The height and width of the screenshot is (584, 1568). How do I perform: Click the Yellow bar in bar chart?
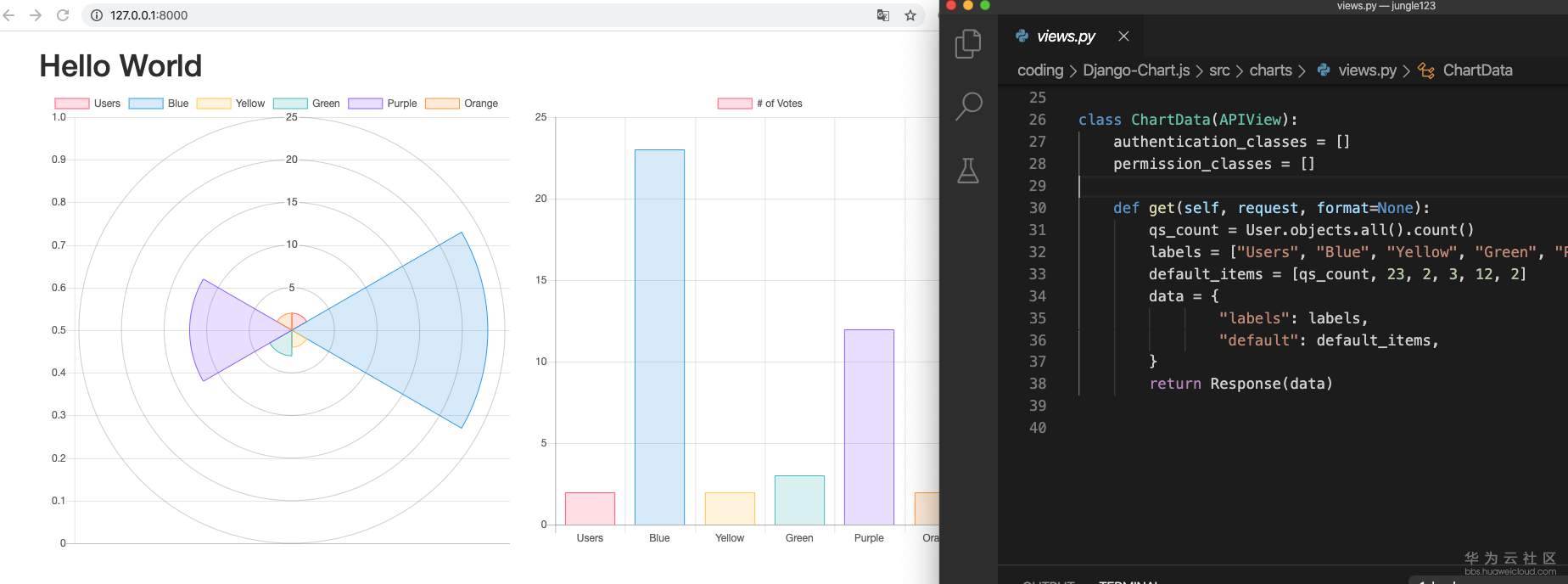tap(730, 508)
